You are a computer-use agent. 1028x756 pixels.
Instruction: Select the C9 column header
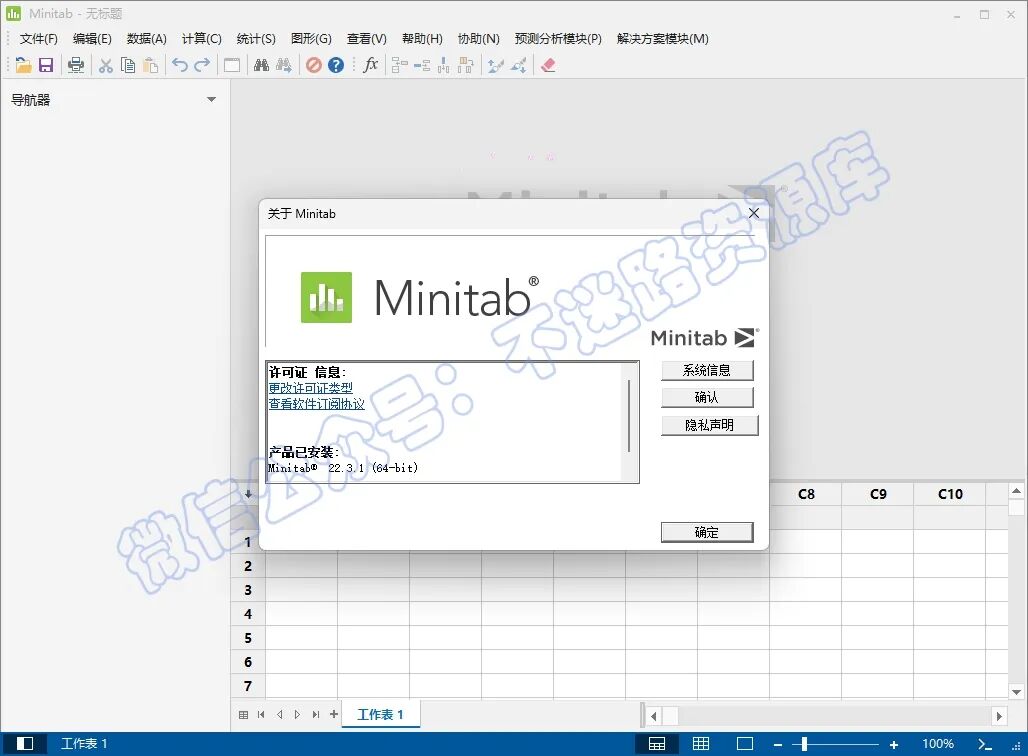point(878,494)
